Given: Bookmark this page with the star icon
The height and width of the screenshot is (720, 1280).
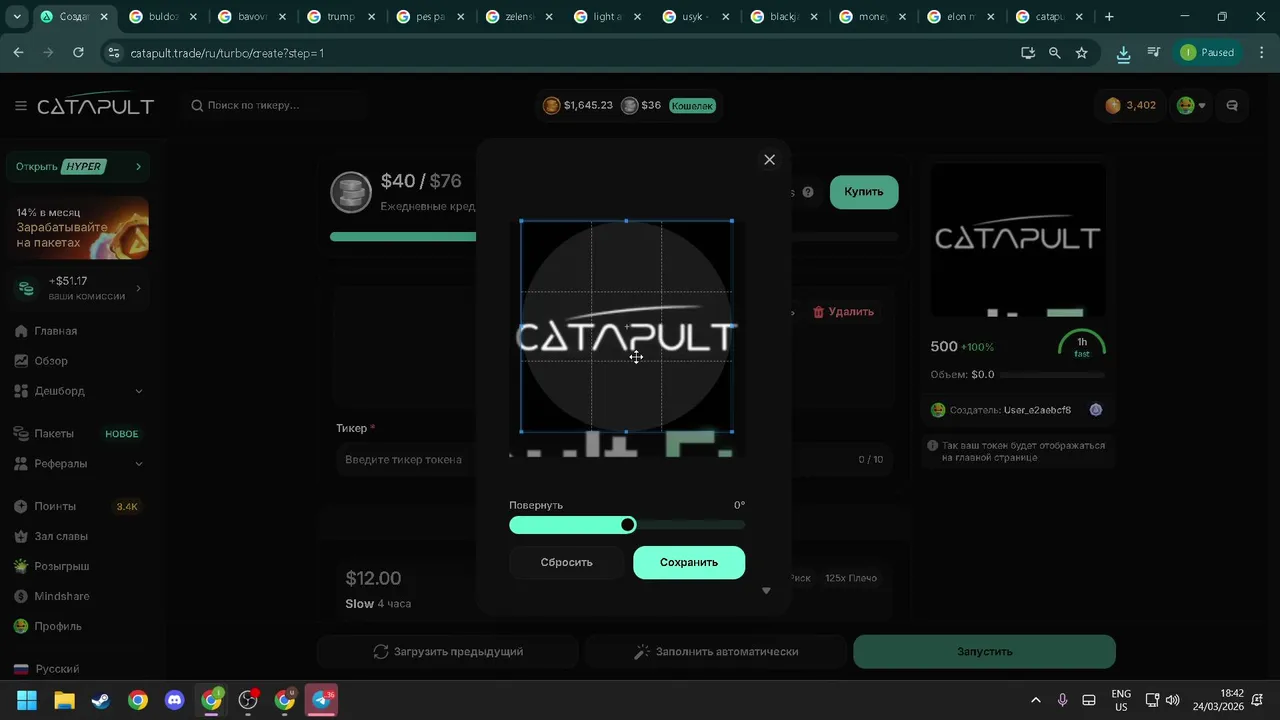Looking at the screenshot, I should [1082, 53].
